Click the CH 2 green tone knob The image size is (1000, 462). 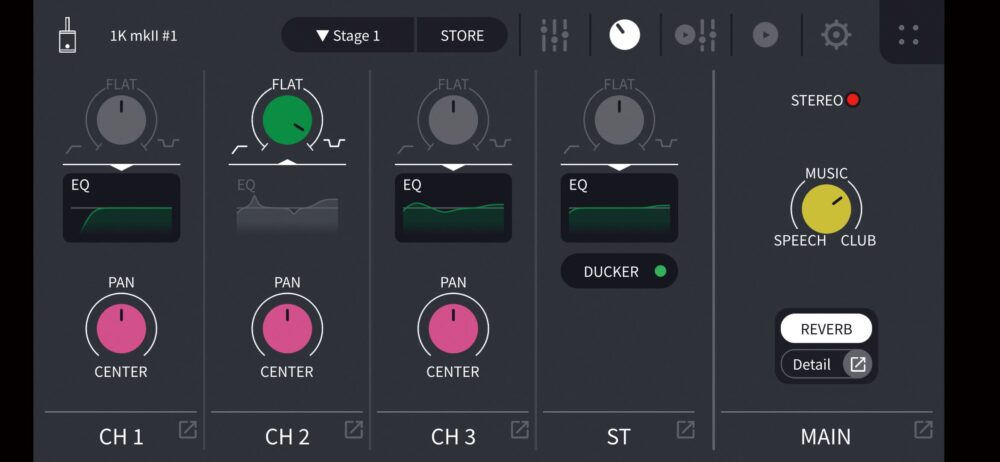point(287,121)
